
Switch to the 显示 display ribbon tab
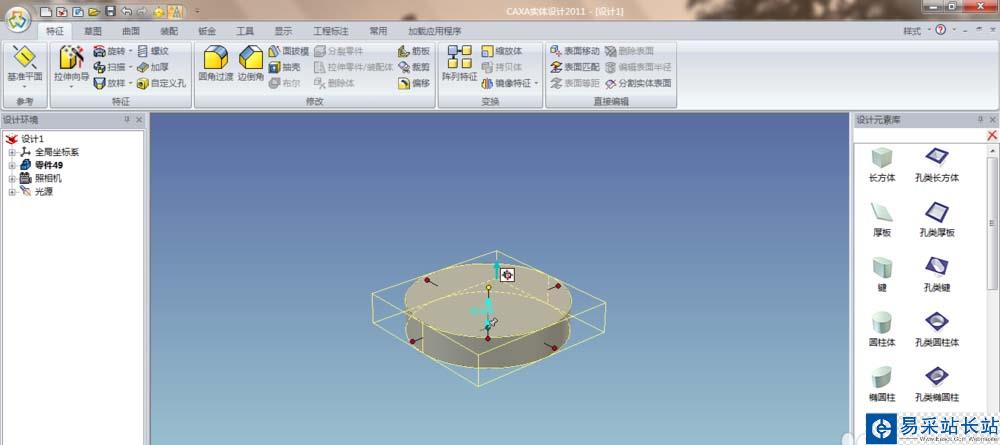pyautogui.click(x=283, y=31)
